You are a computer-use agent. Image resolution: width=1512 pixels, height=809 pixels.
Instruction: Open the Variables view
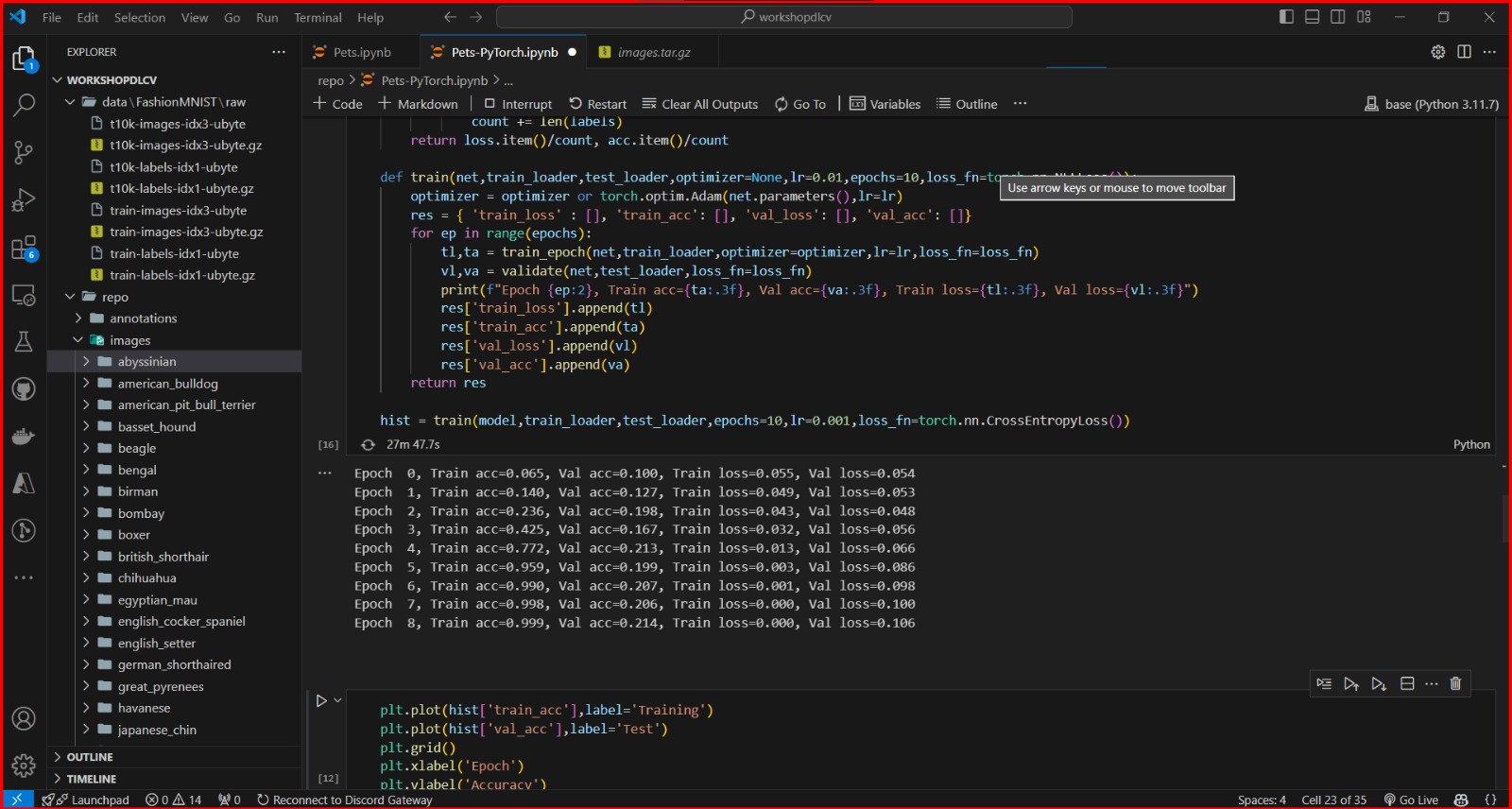pyautogui.click(x=885, y=104)
